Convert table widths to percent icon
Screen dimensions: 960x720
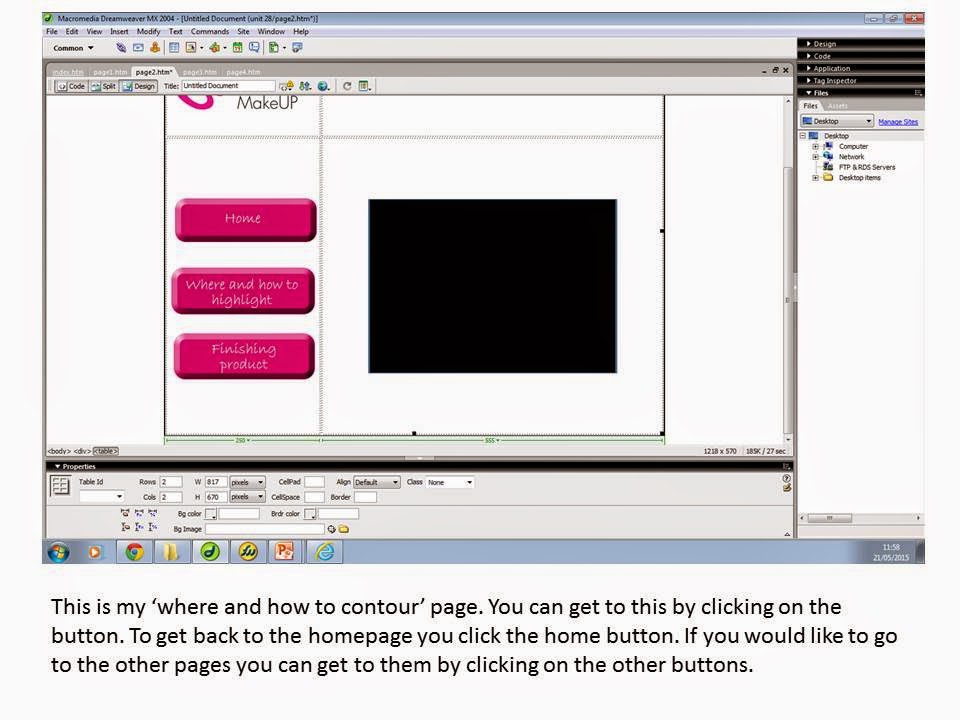tap(152, 513)
